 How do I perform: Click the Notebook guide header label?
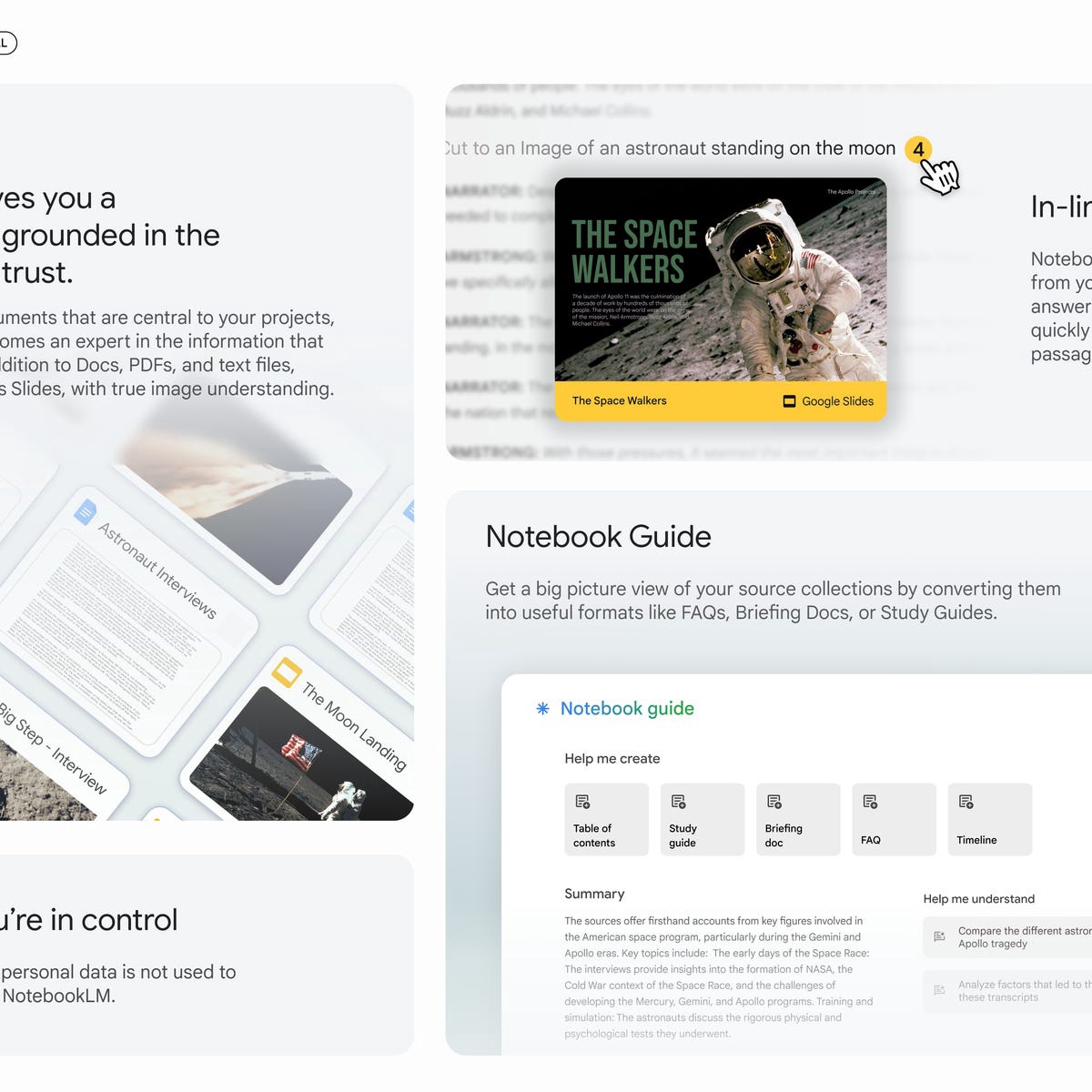tap(627, 708)
